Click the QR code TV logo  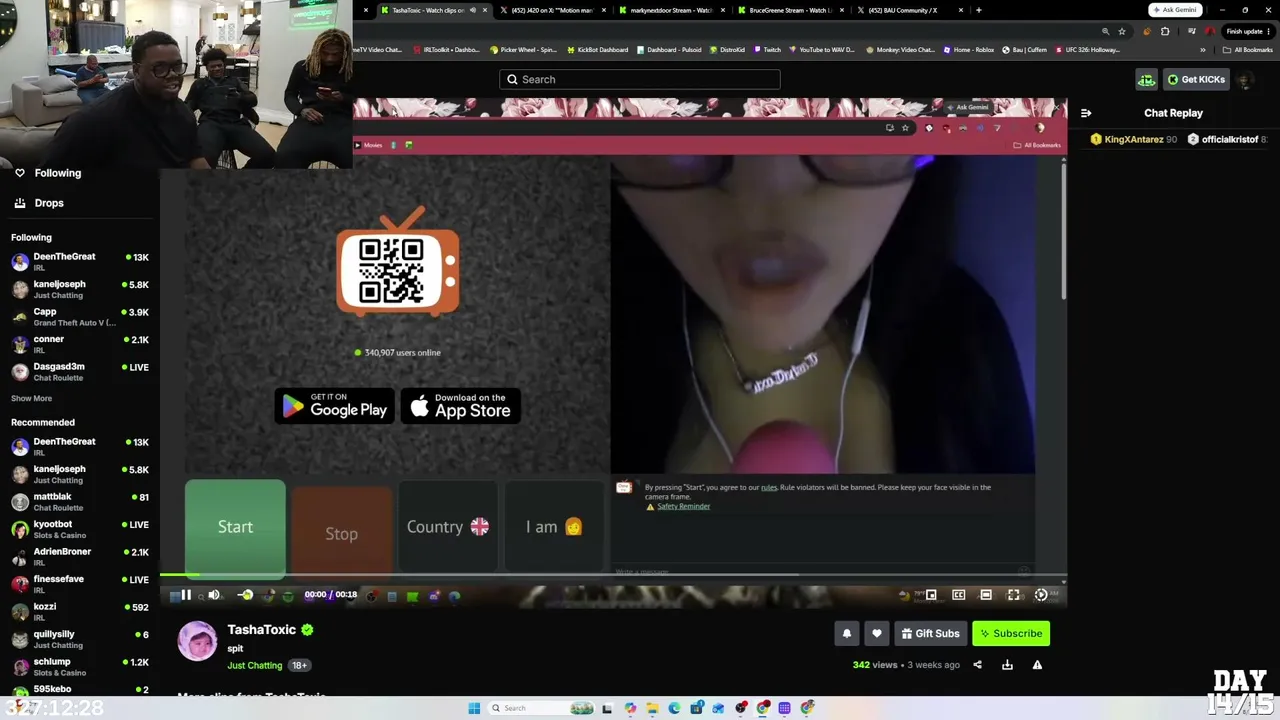point(398,262)
